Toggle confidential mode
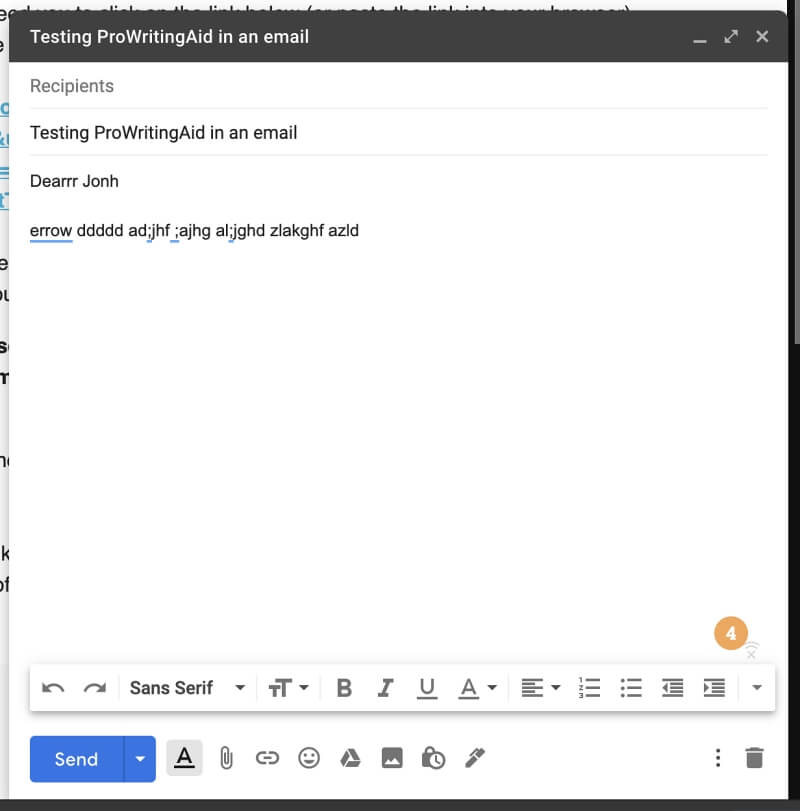 coord(433,758)
